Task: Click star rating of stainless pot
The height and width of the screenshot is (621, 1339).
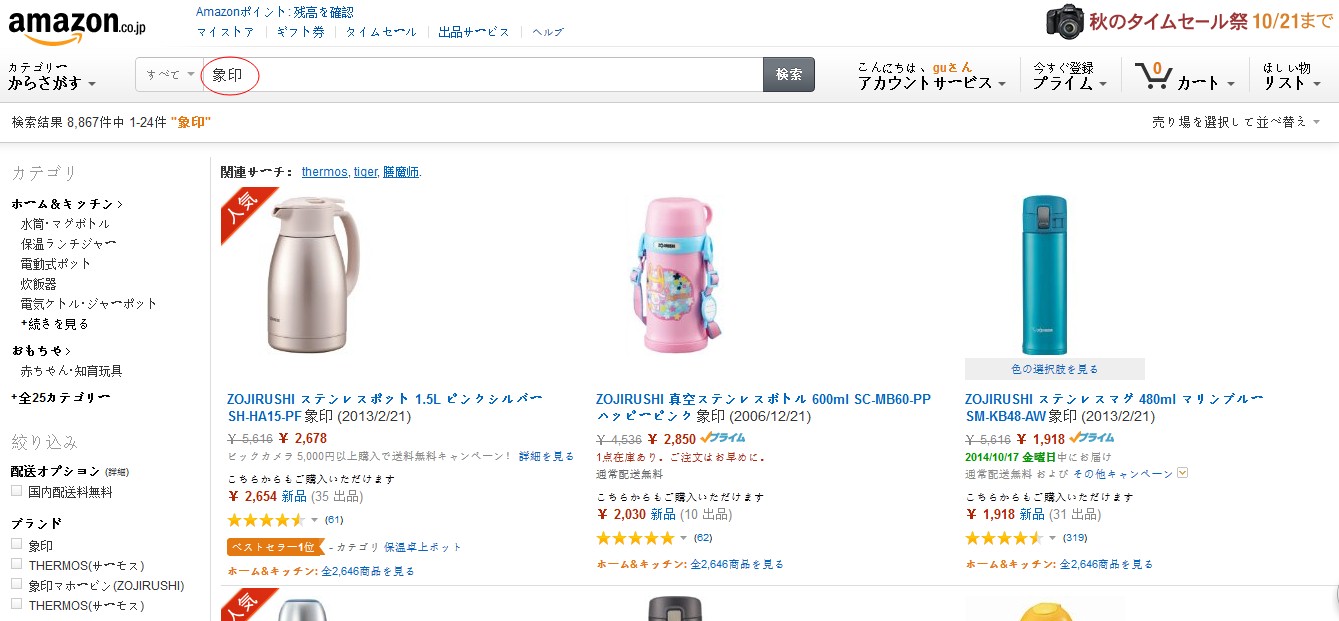Action: click(x=266, y=520)
